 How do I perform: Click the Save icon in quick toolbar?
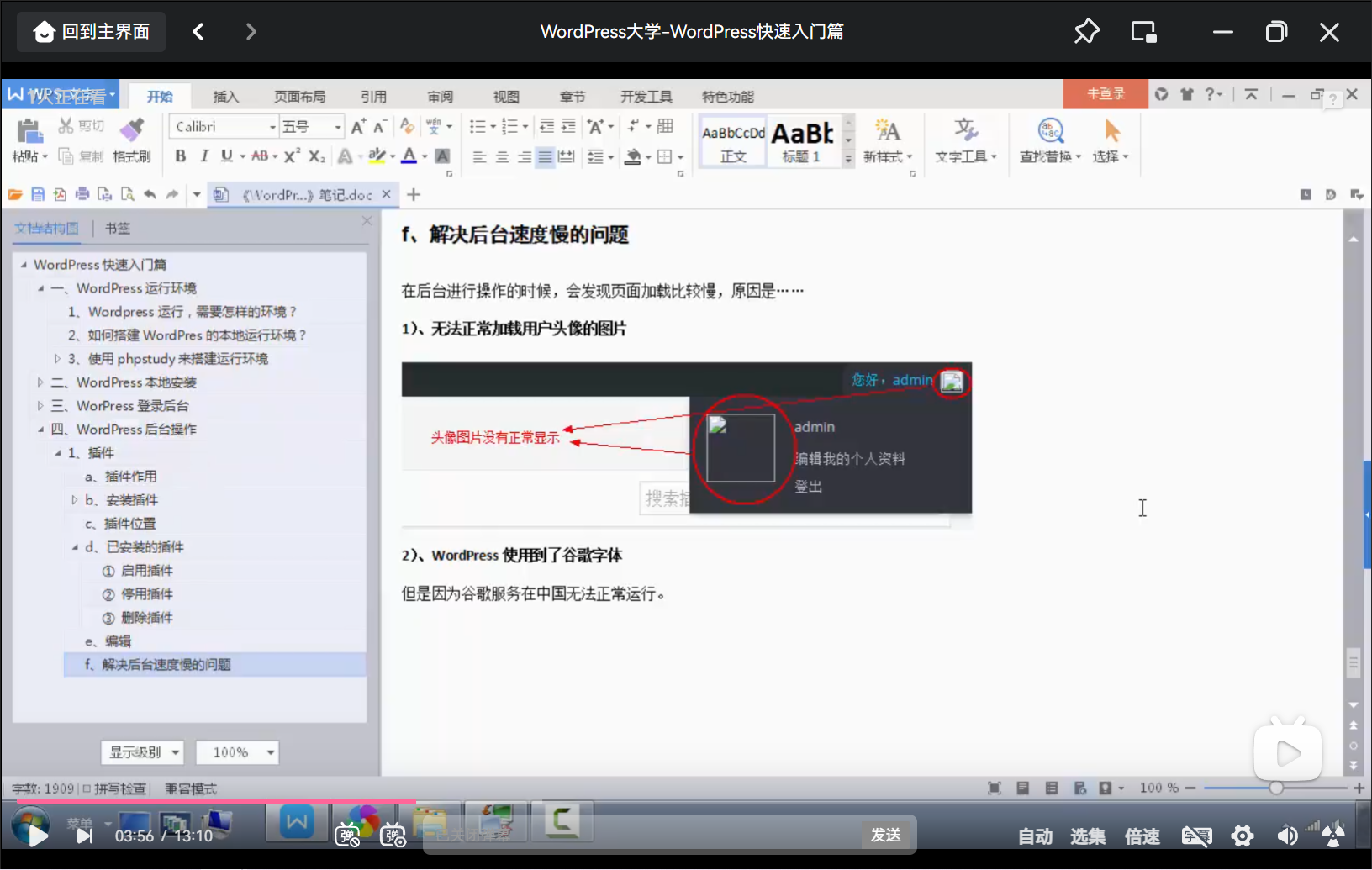[38, 195]
